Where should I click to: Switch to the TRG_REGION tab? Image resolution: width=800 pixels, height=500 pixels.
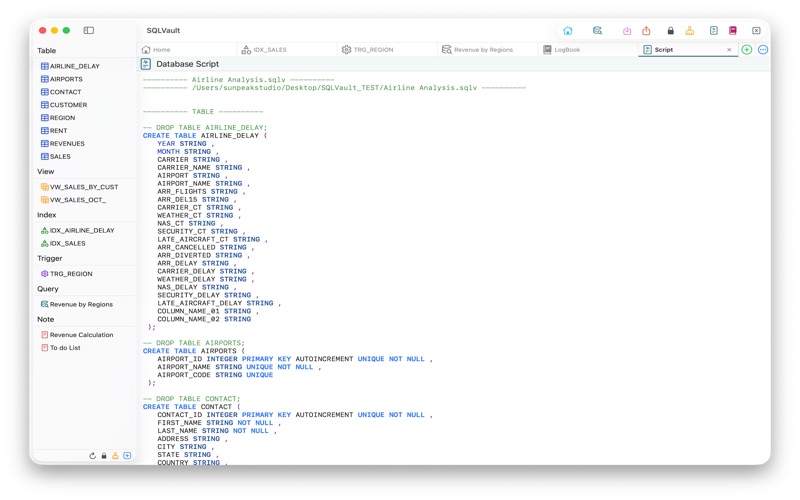387,49
